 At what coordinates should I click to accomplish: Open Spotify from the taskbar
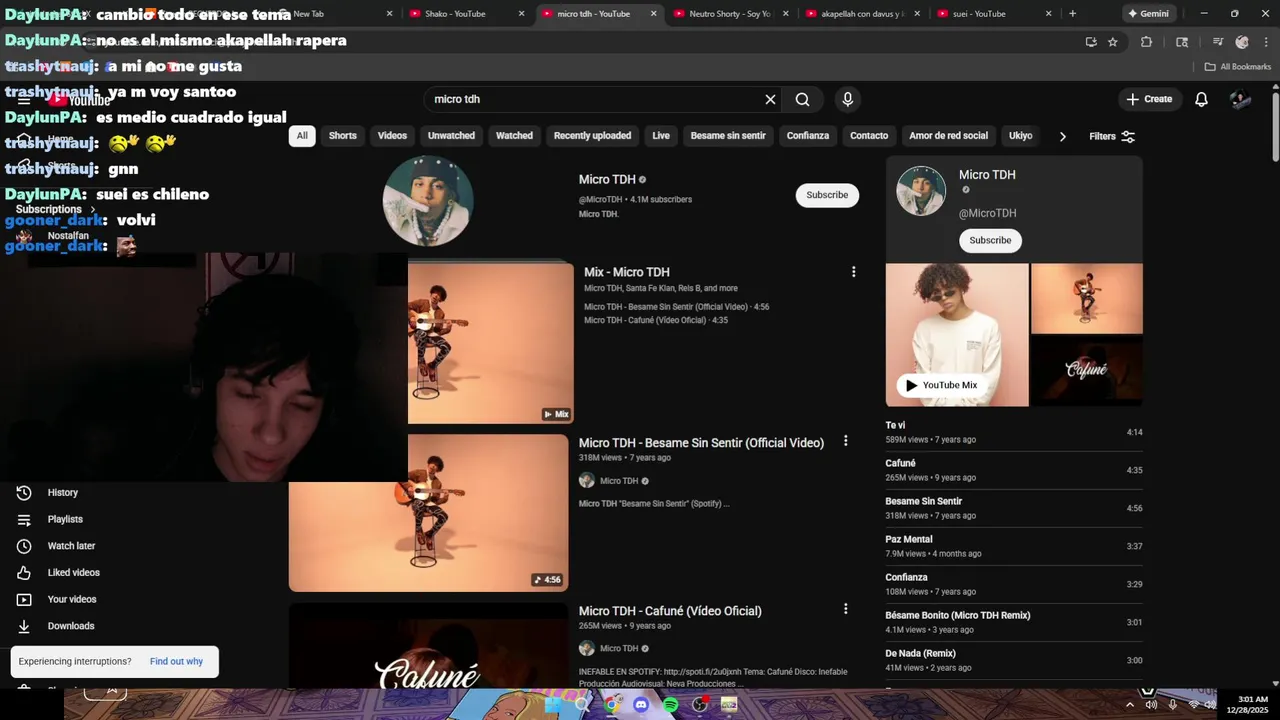click(671, 705)
